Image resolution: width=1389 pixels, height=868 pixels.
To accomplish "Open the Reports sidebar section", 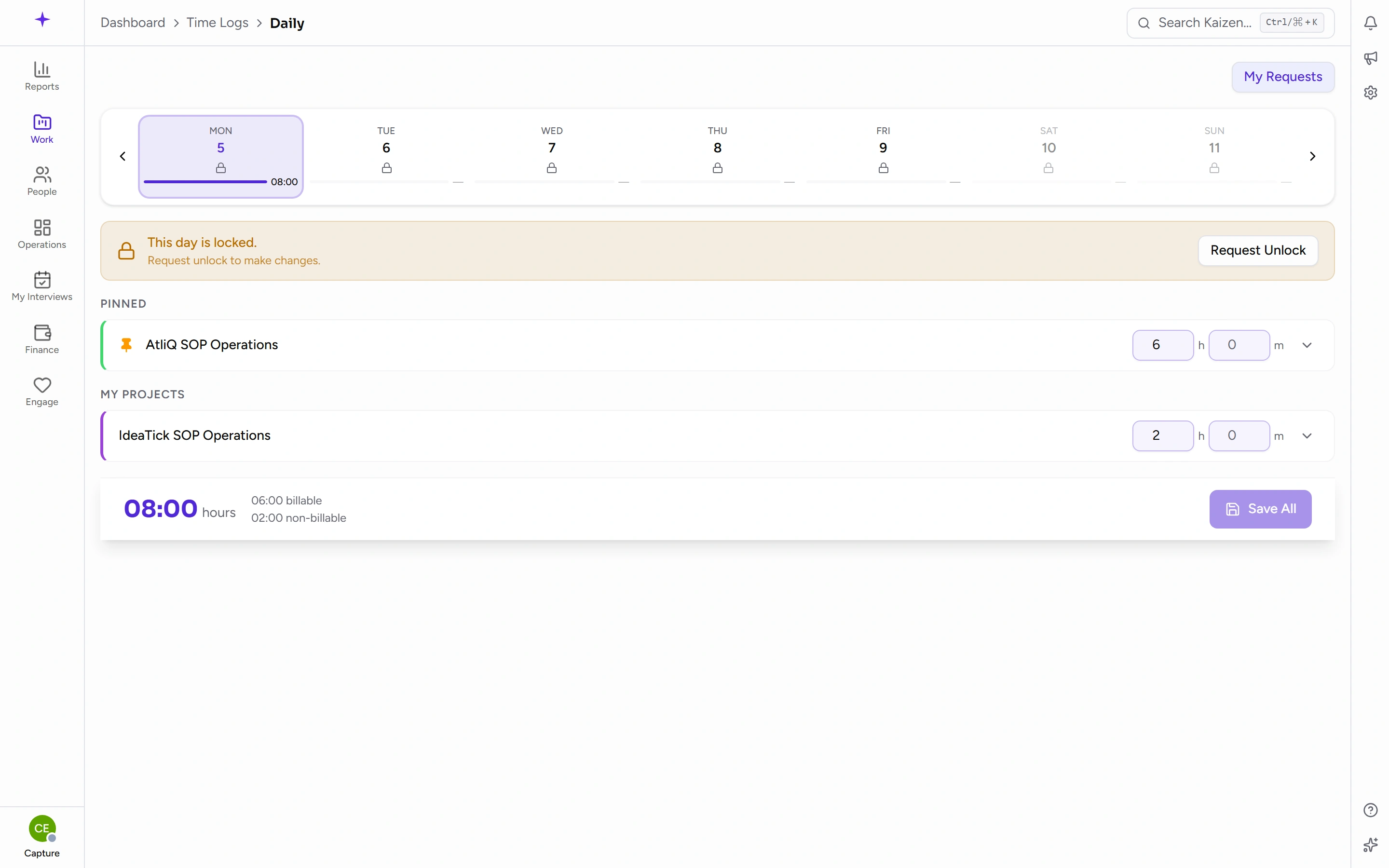I will click(x=42, y=76).
